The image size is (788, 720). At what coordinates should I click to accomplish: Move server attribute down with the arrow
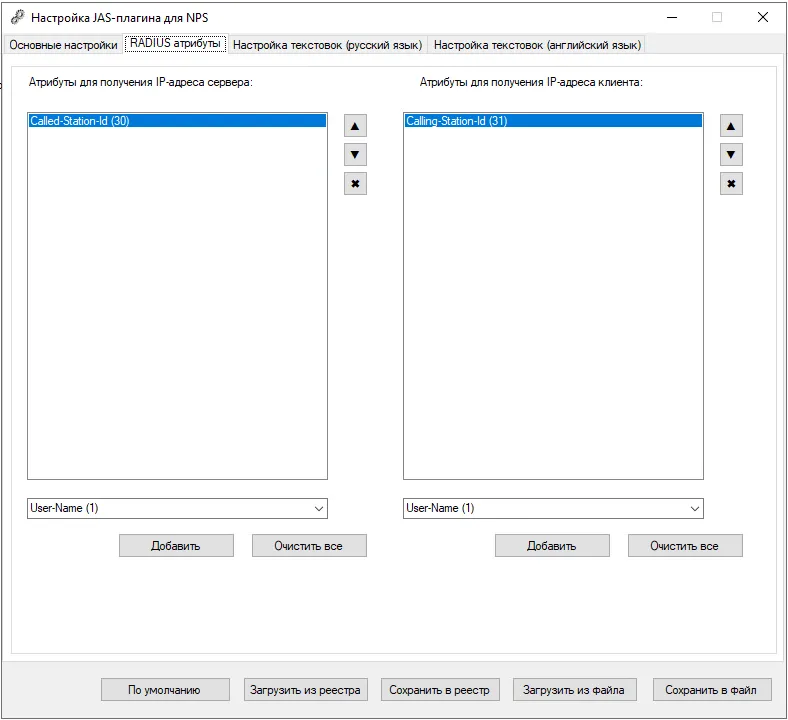pyautogui.click(x=355, y=155)
